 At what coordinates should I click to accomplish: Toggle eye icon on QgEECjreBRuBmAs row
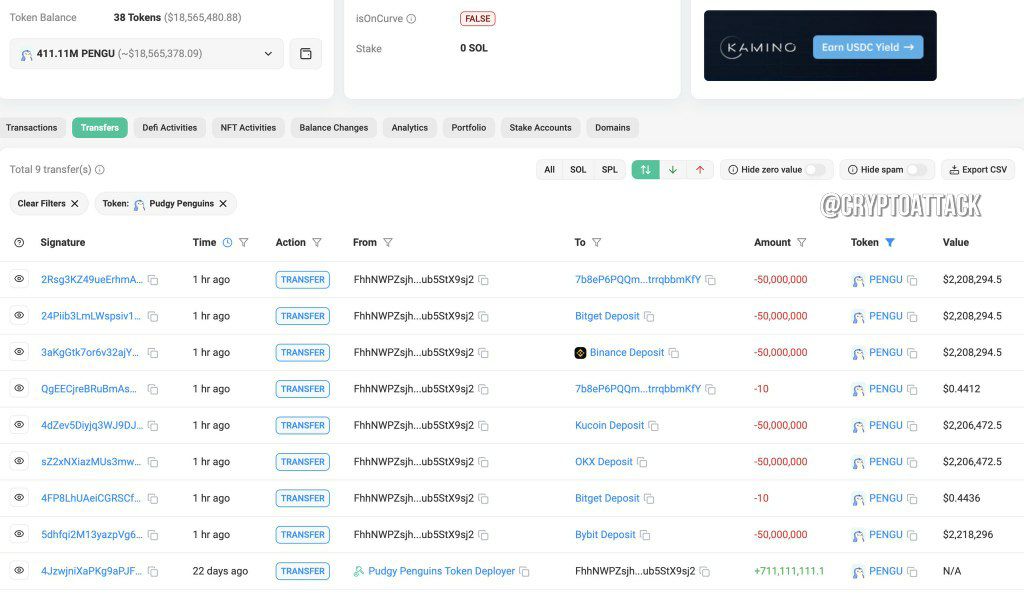(x=20, y=388)
